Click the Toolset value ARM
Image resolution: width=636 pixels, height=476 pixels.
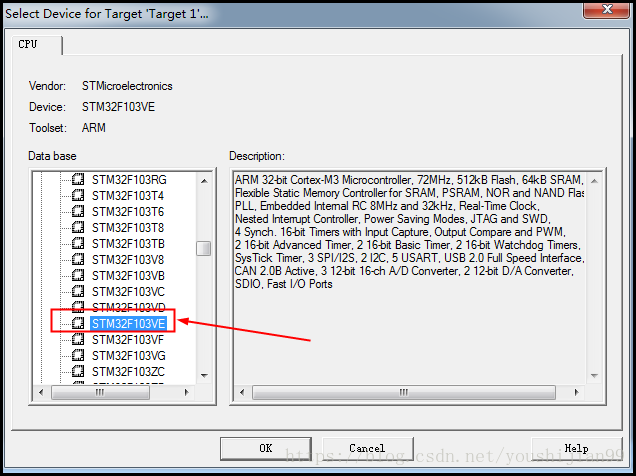click(94, 128)
